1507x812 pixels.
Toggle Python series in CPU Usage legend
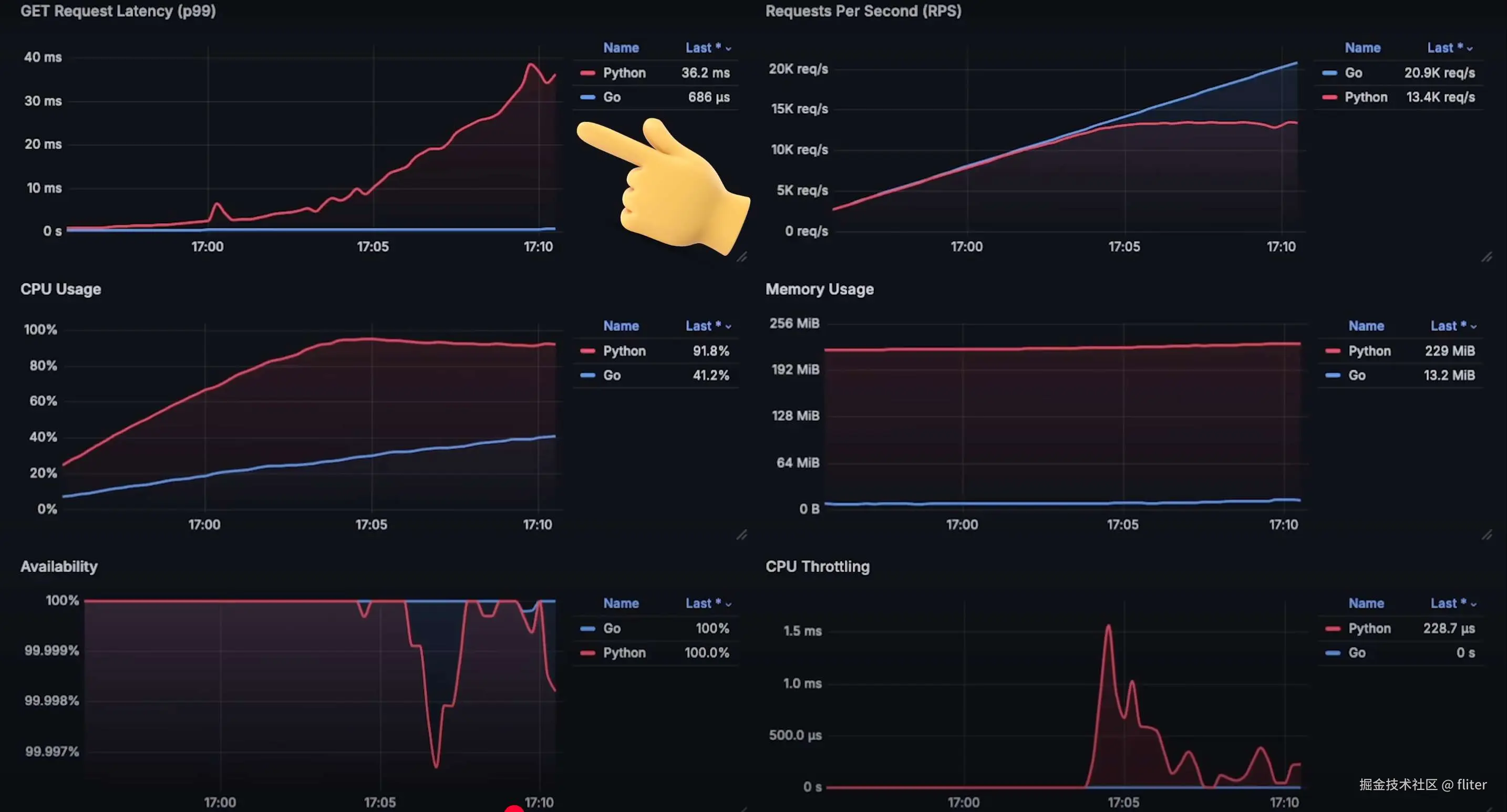tap(624, 351)
